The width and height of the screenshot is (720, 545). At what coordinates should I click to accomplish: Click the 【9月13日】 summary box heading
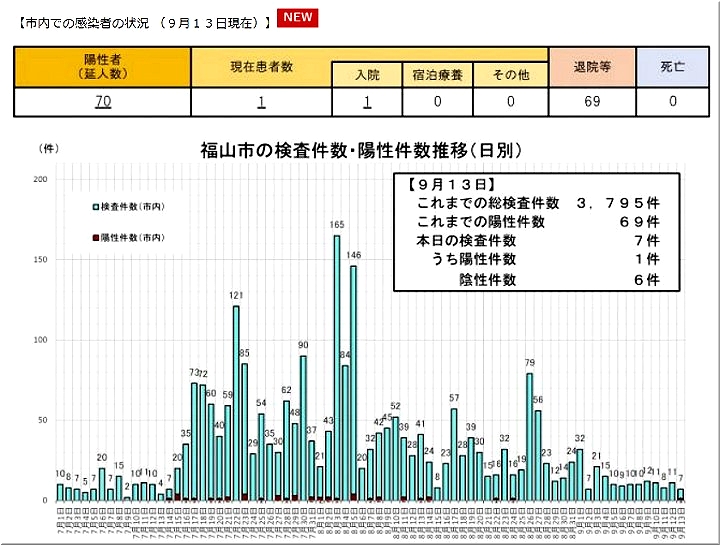click(x=451, y=185)
